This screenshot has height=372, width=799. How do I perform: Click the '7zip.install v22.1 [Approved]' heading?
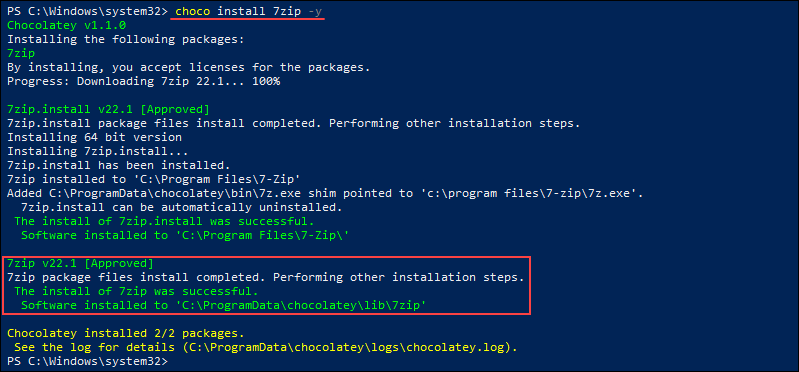click(x=108, y=110)
